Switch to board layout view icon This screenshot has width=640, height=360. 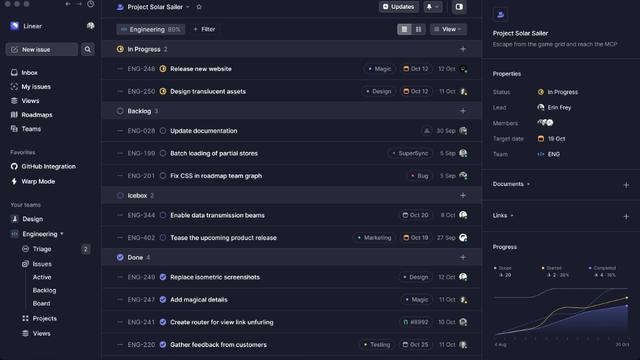pyautogui.click(x=418, y=29)
